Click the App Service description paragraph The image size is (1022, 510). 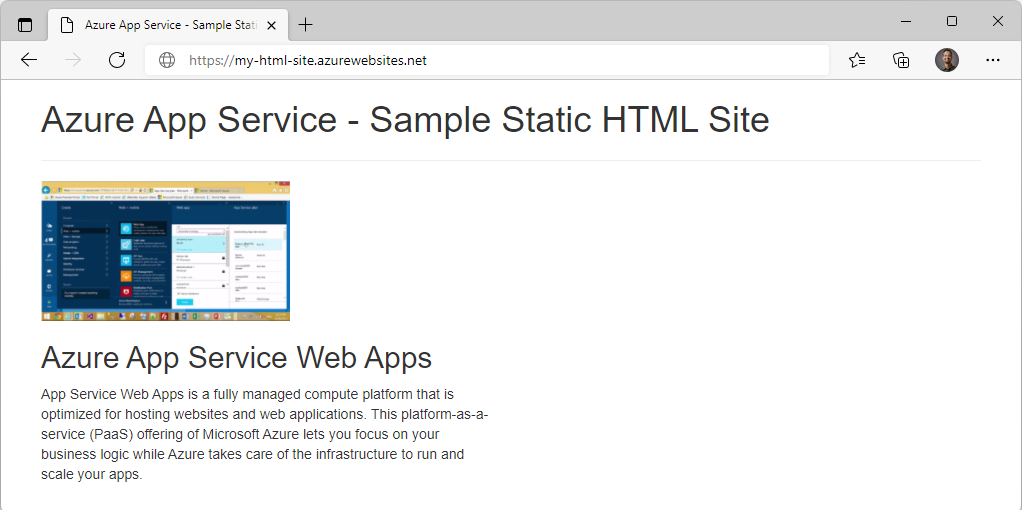(x=264, y=433)
